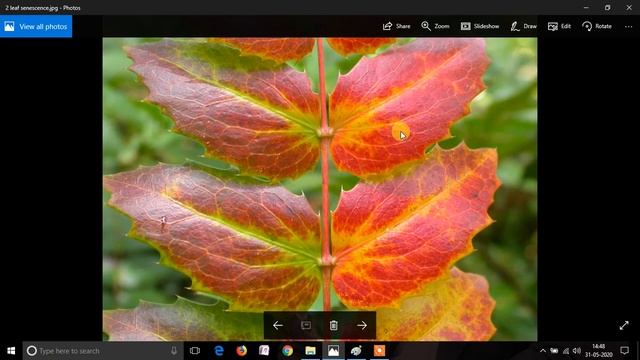Viewport: 640px width, 360px height.
Task: Enter full screen with diagonal arrows
Action: [624, 325]
